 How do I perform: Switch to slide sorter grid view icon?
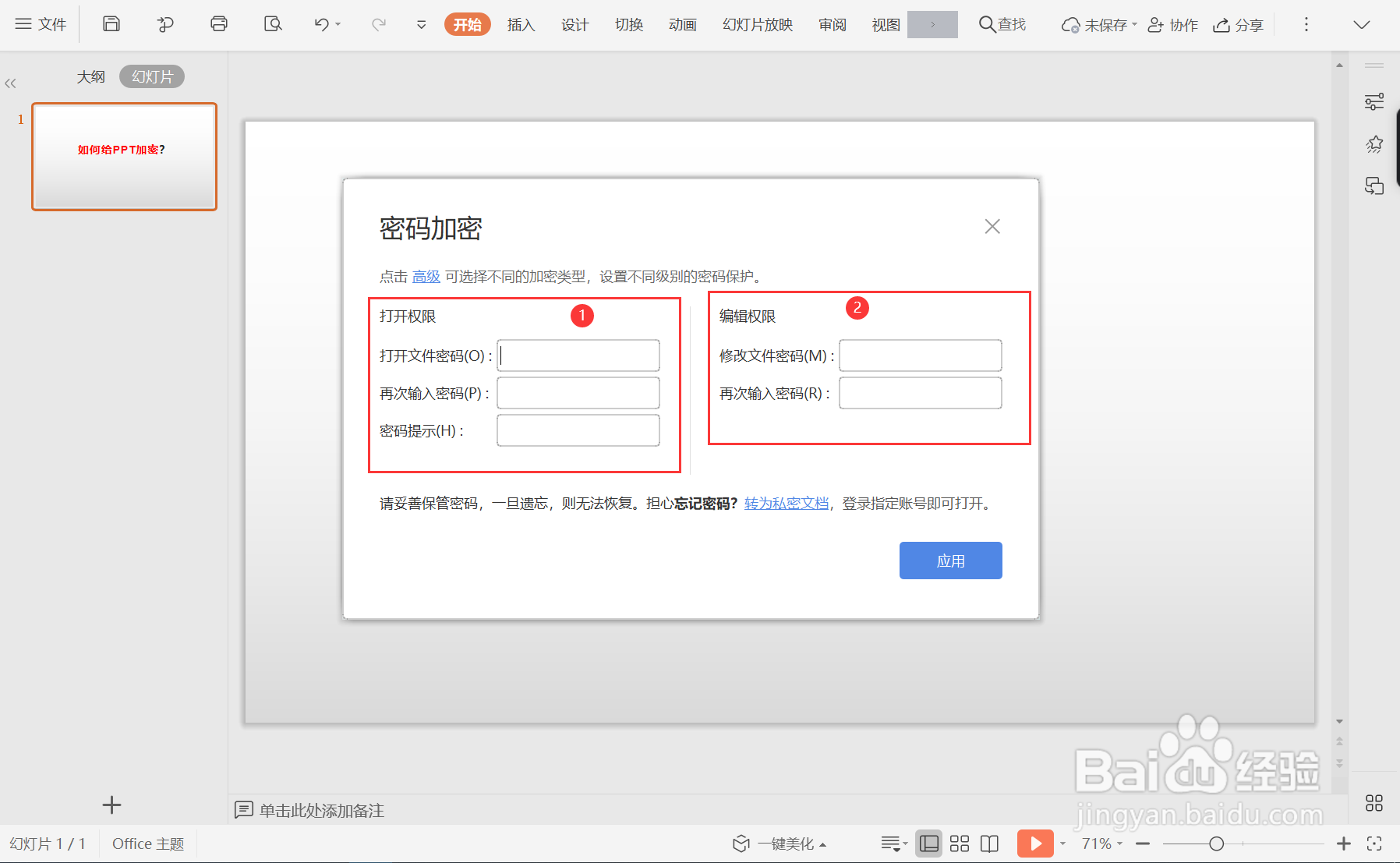960,843
